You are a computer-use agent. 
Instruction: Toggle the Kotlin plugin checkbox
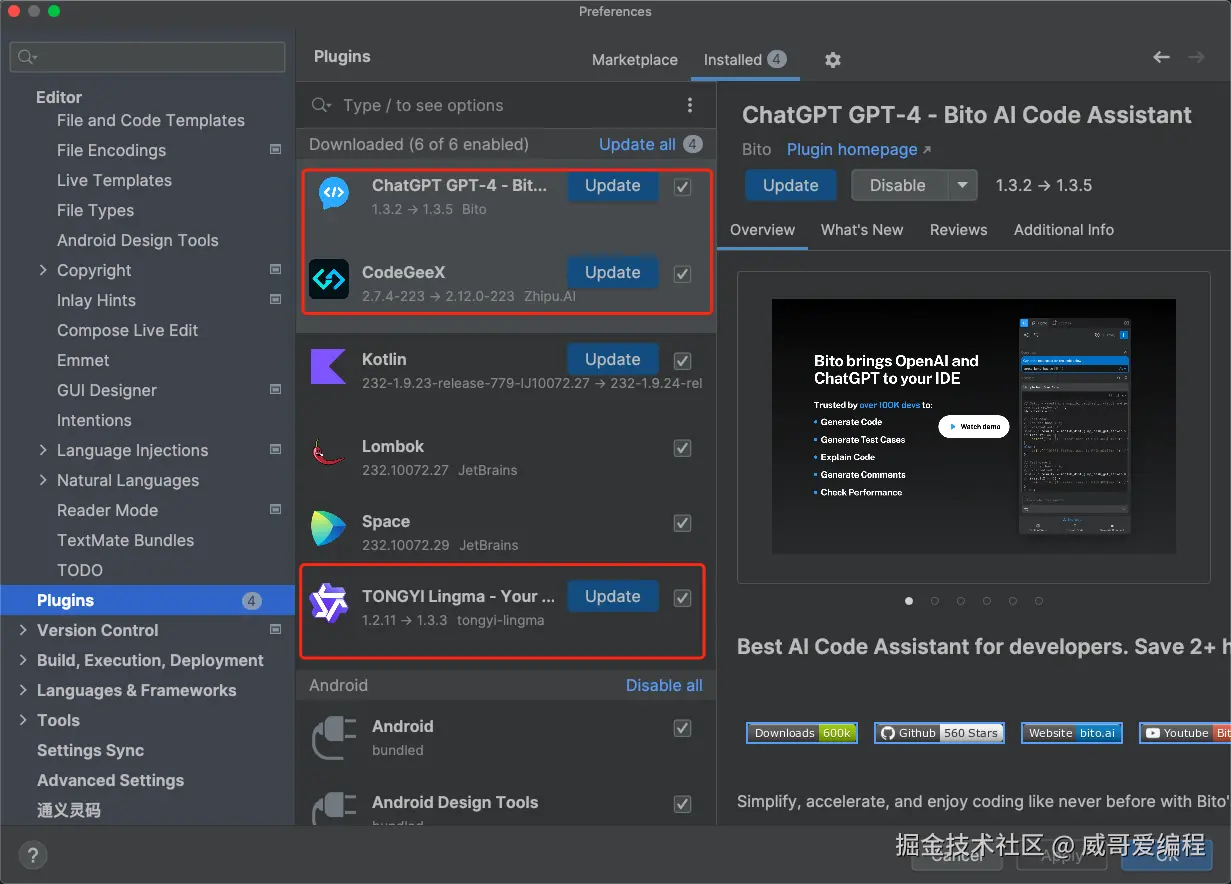pyautogui.click(x=683, y=361)
